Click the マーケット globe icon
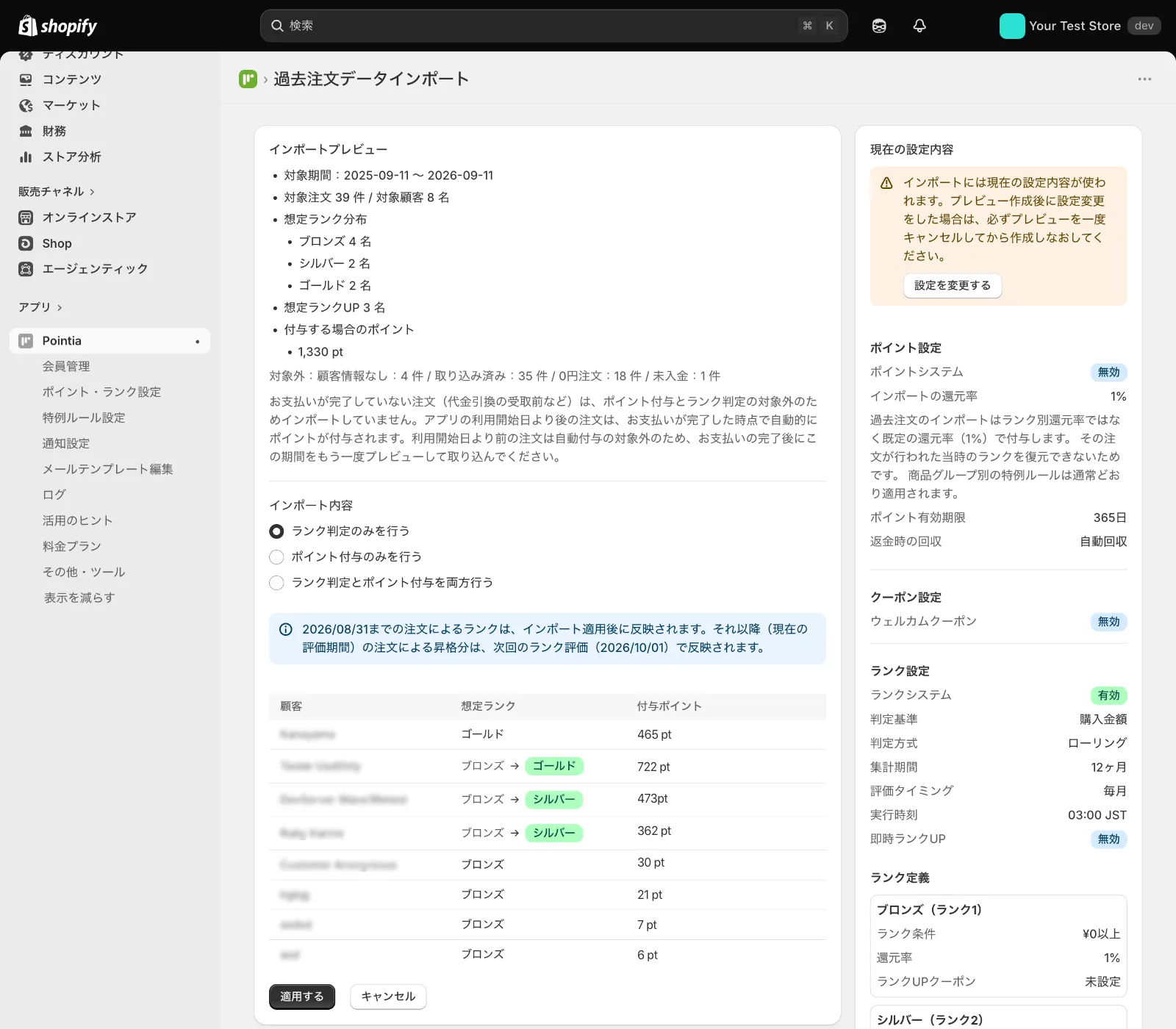 coord(26,105)
